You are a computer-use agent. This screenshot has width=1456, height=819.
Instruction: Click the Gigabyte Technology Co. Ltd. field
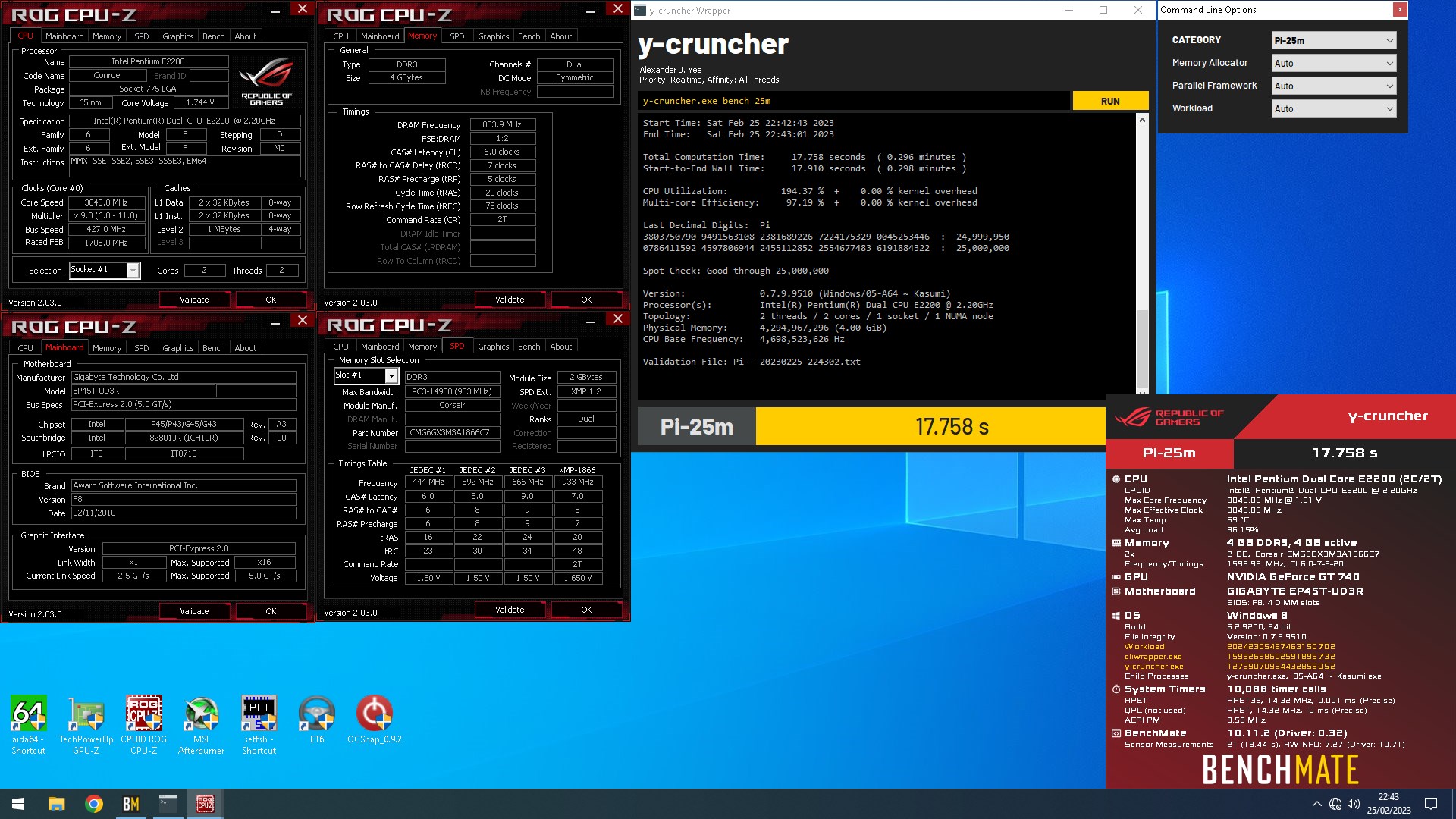pos(184,377)
